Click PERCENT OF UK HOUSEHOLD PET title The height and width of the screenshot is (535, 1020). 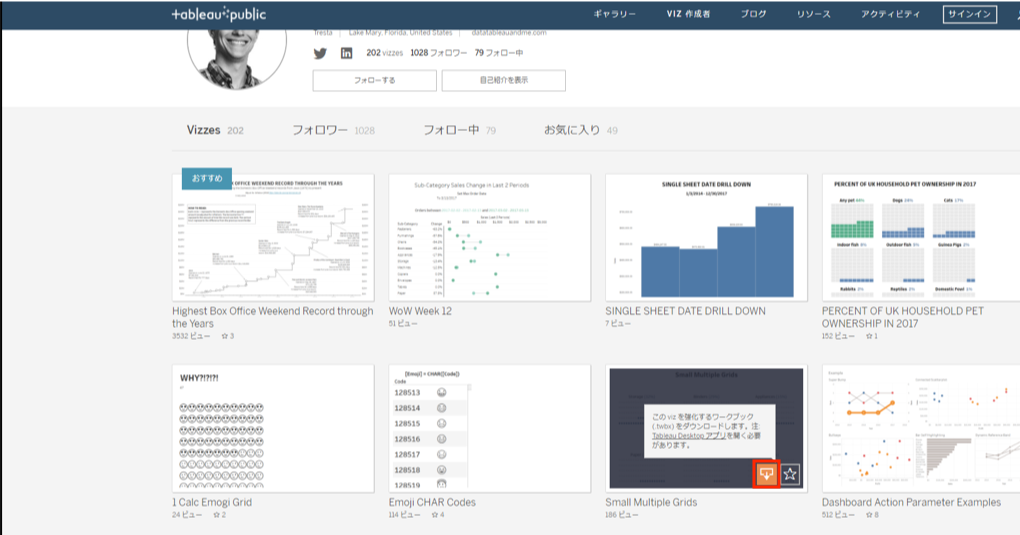click(903, 317)
